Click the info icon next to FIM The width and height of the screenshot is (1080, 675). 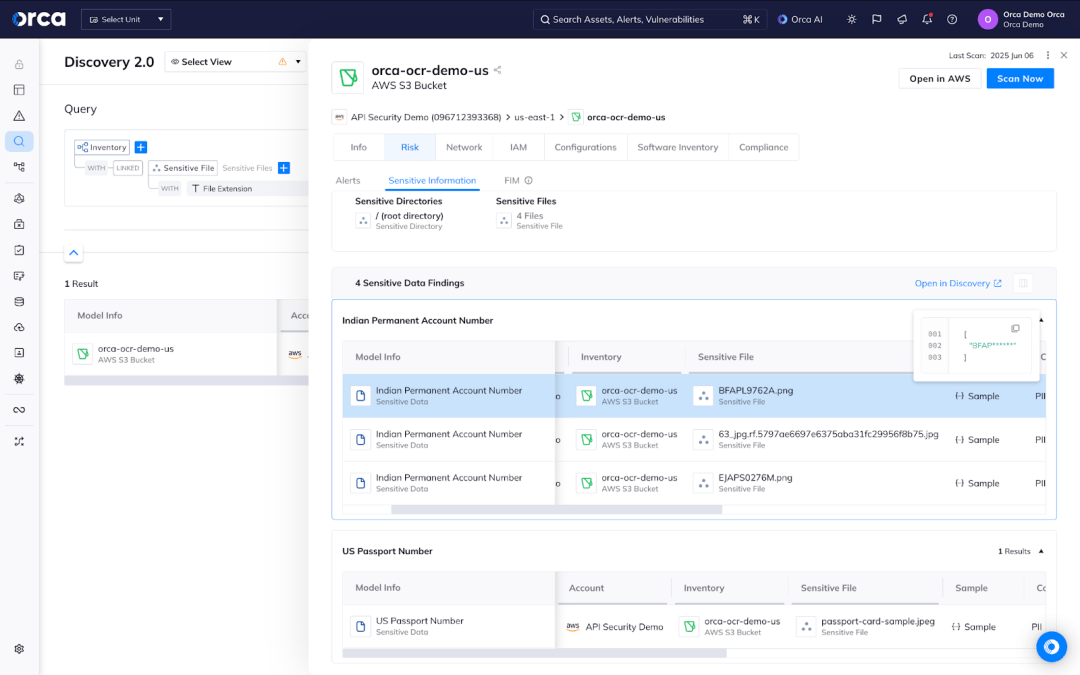[x=528, y=180]
